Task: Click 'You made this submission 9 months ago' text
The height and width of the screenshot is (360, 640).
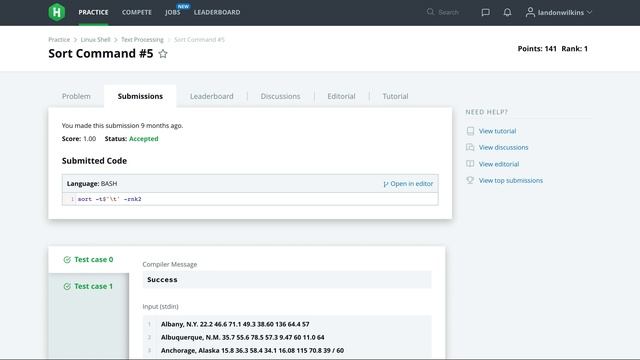Action: click(x=122, y=126)
